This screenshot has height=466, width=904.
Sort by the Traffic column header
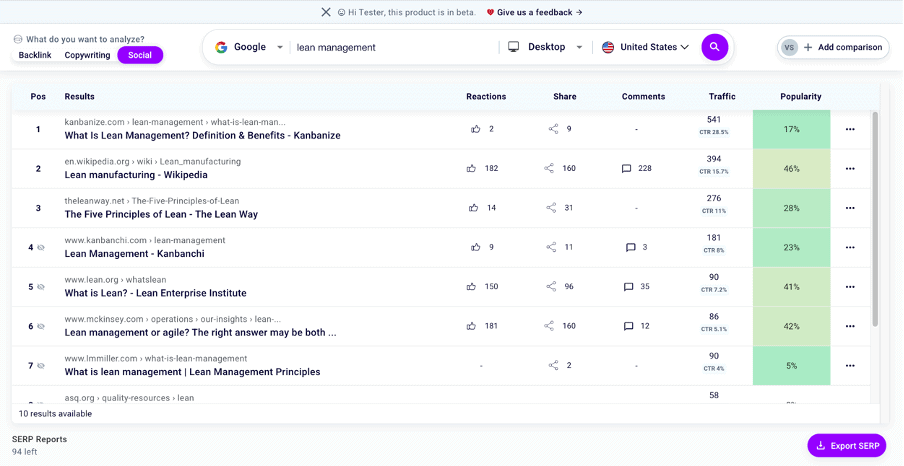722,96
